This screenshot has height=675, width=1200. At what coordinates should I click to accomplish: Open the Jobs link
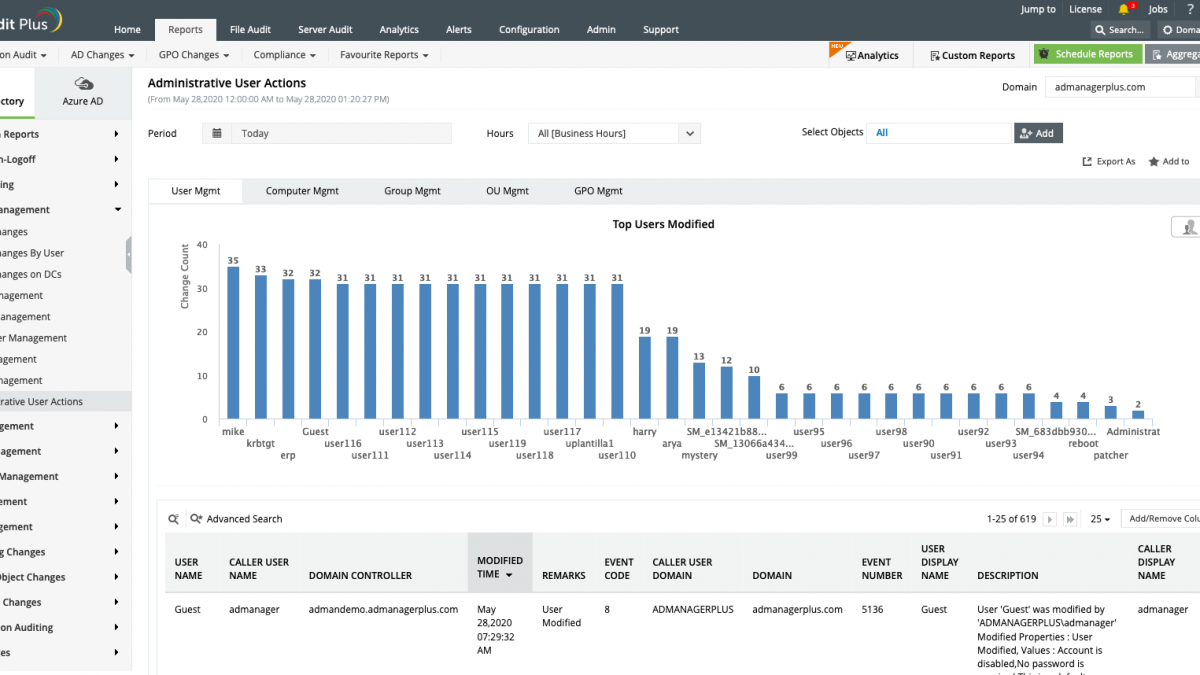click(1157, 9)
